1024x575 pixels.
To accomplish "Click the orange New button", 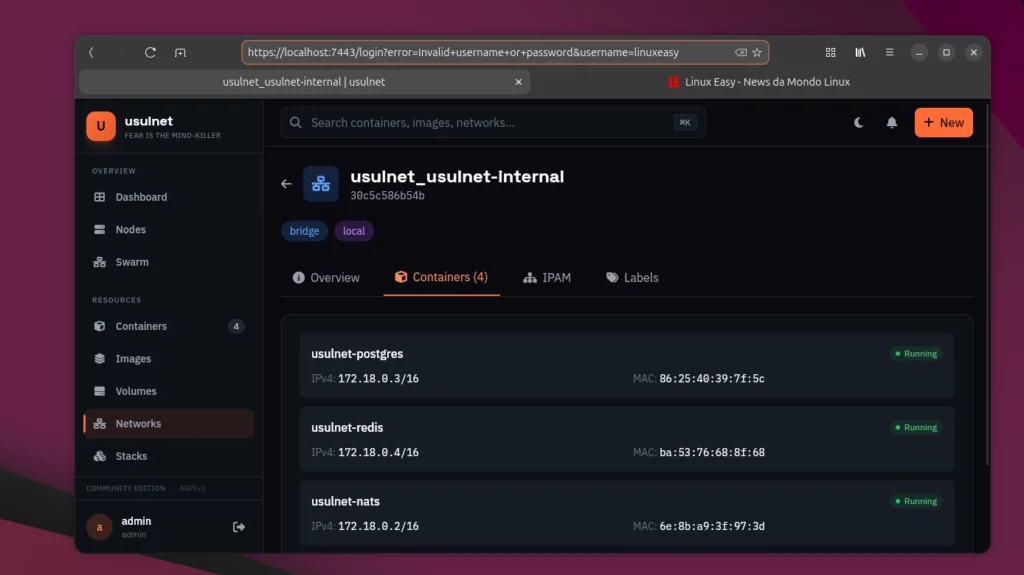I will (x=944, y=122).
